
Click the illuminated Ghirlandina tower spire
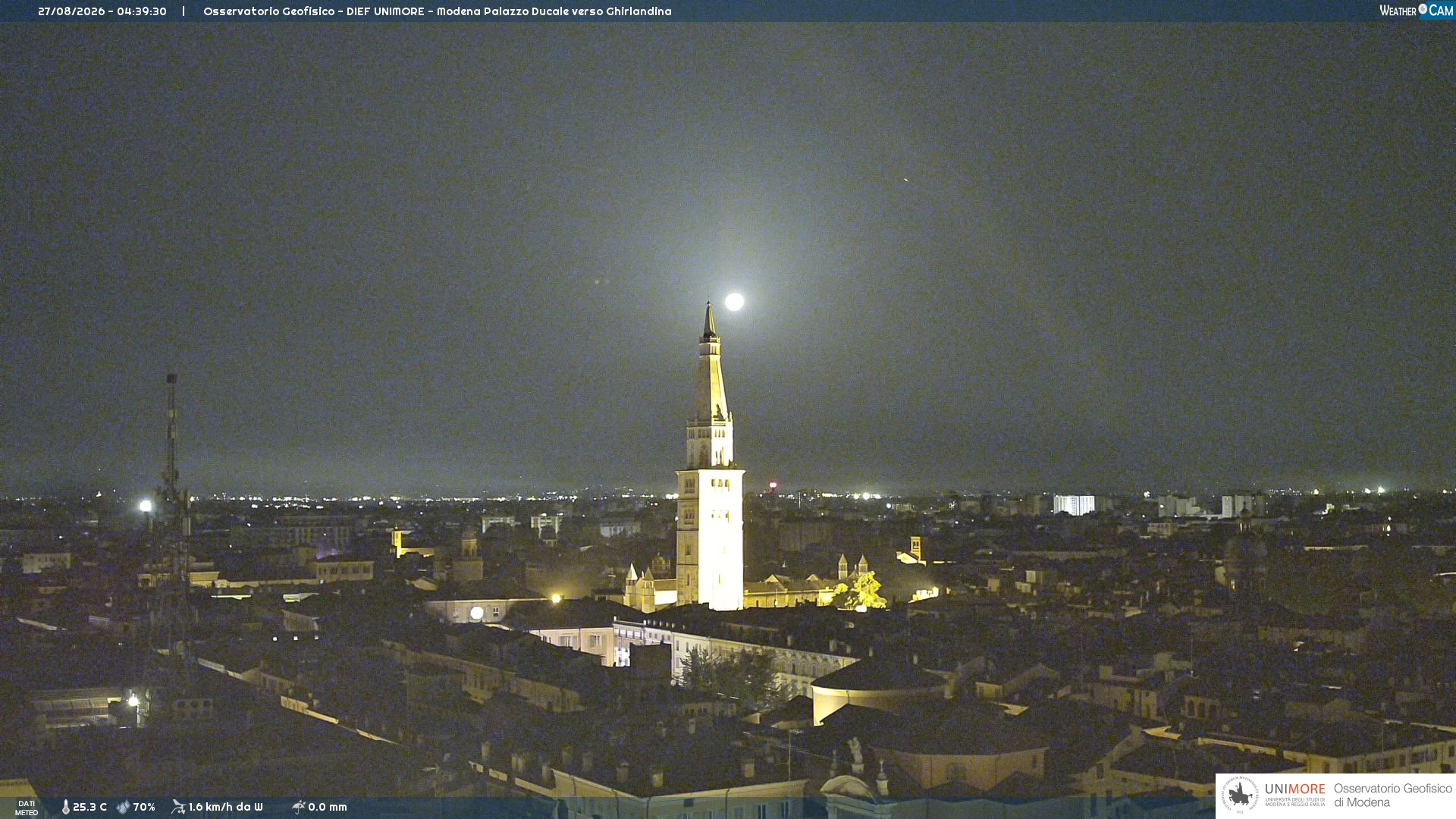click(x=711, y=364)
